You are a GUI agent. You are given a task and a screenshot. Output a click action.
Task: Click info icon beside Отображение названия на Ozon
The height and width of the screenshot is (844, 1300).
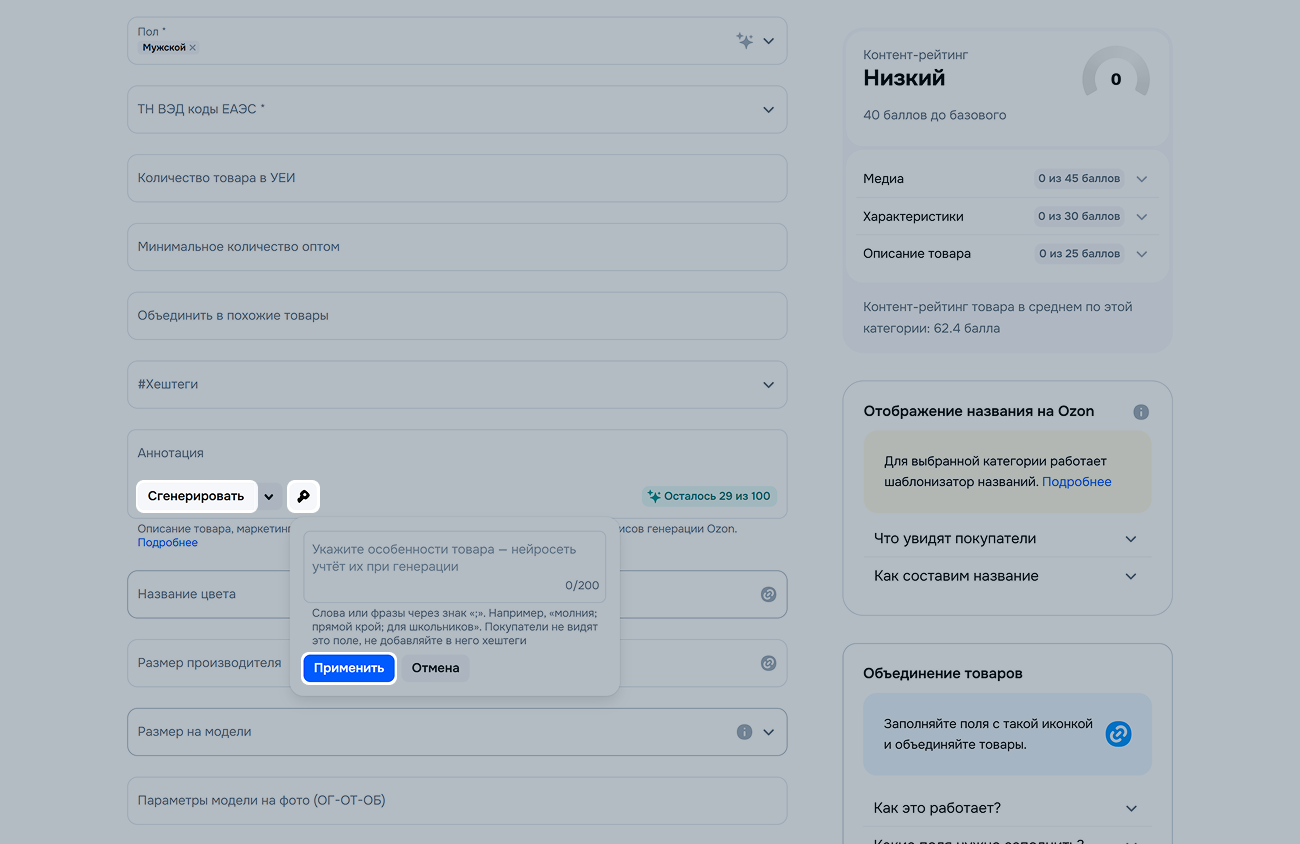1141,412
